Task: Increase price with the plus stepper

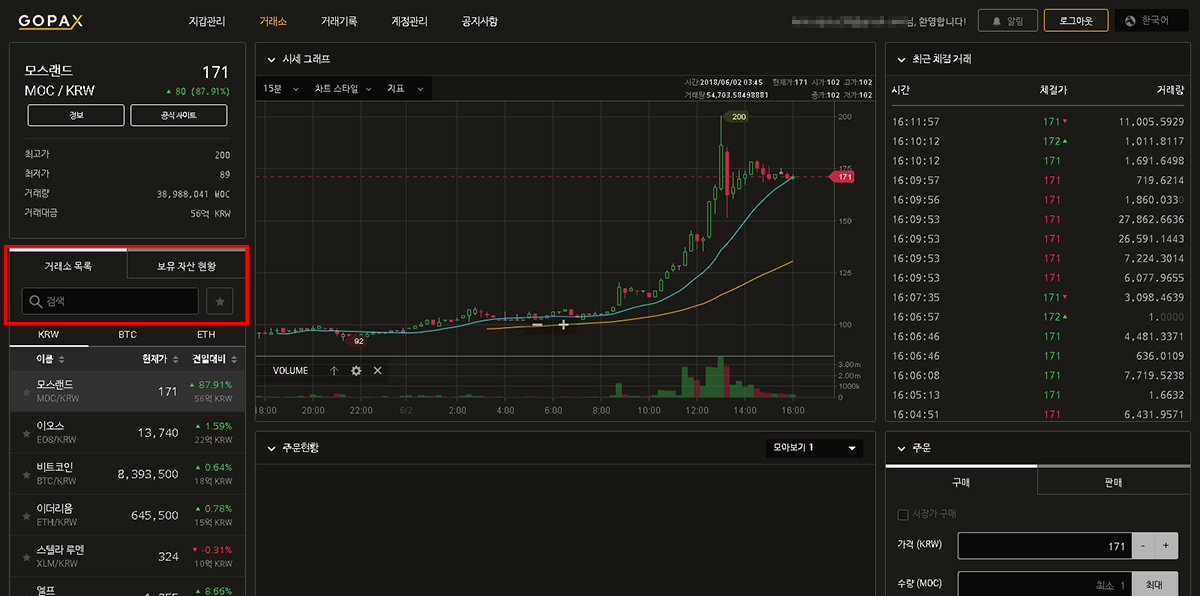Action: pos(1166,546)
